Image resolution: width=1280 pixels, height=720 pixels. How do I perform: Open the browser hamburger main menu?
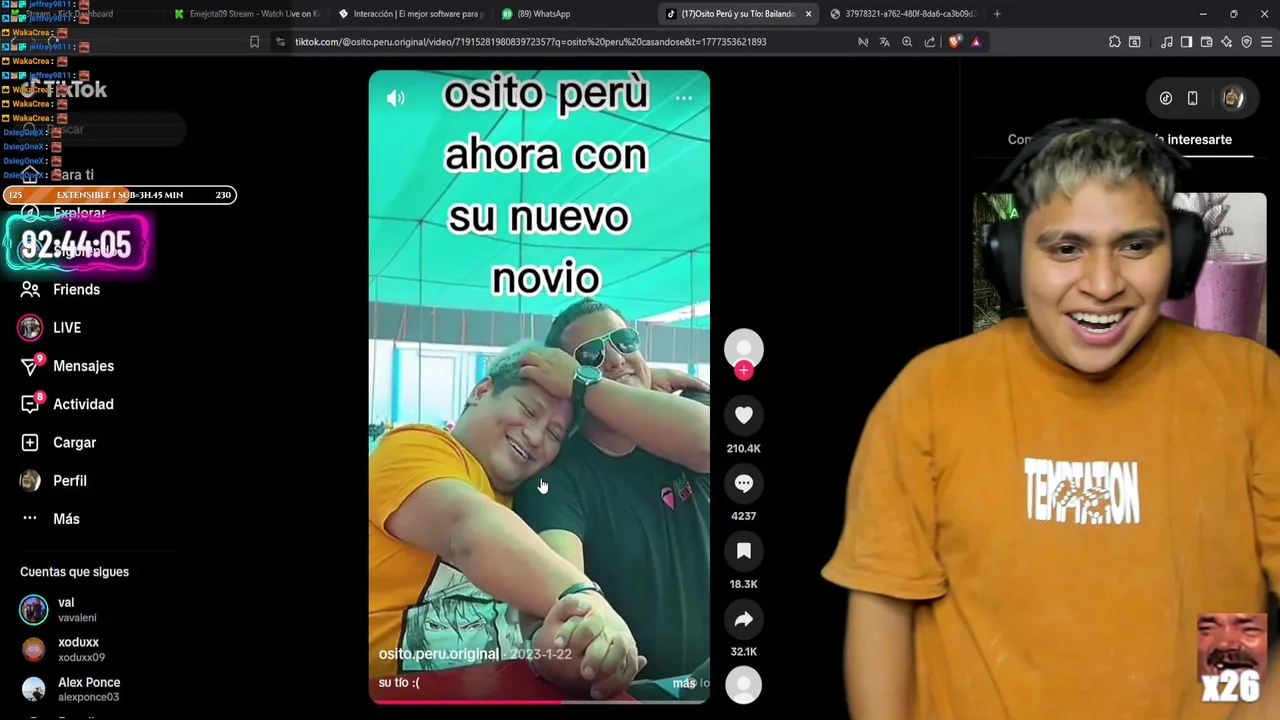[x=1267, y=42]
